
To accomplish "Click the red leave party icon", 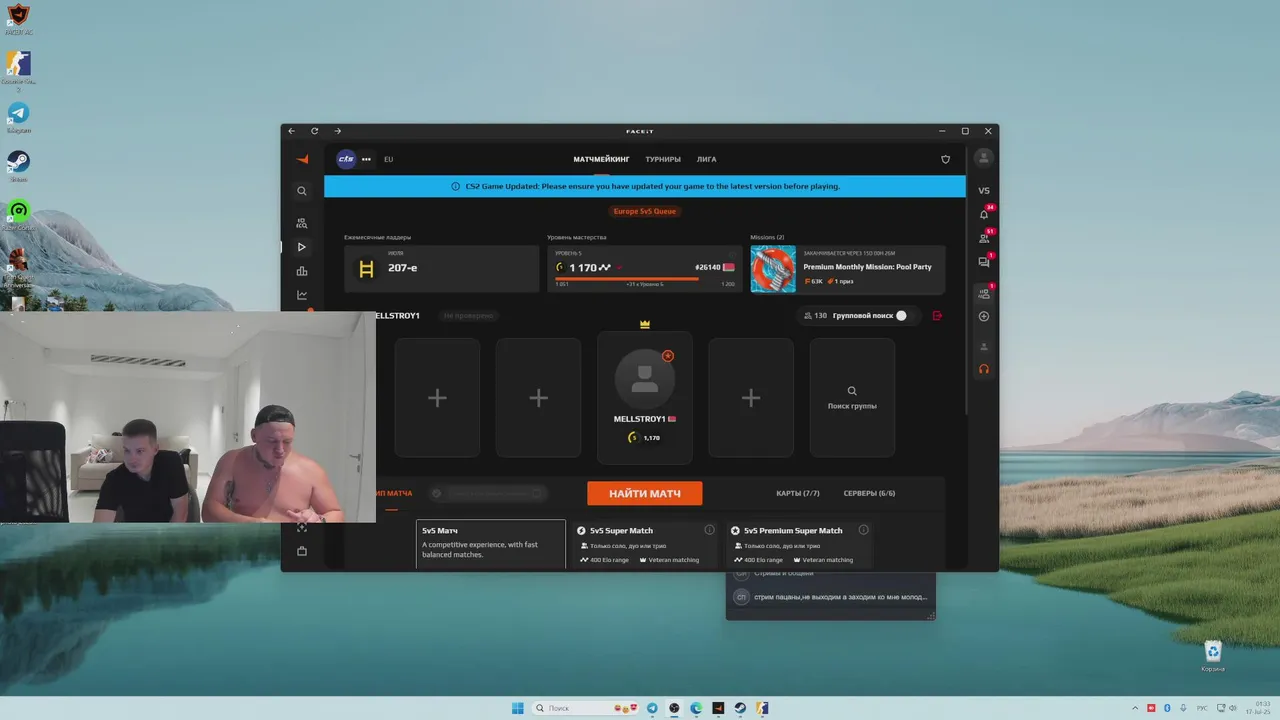I will click(x=937, y=316).
